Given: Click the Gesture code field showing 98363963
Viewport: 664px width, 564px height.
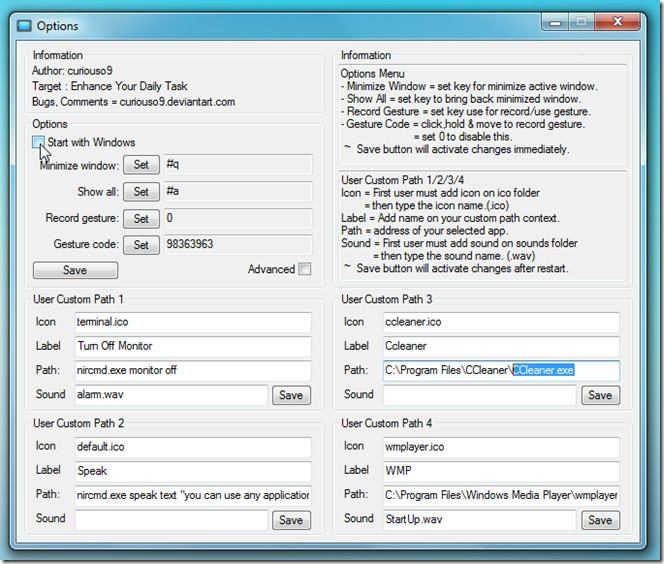Looking at the screenshot, I should coord(237,244).
